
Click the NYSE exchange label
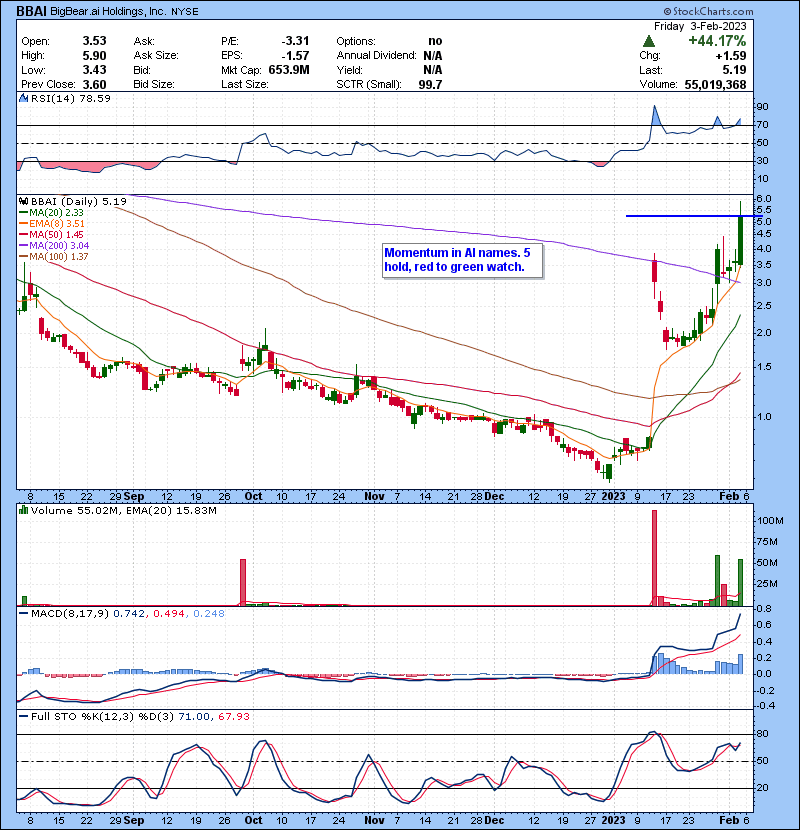(x=185, y=12)
